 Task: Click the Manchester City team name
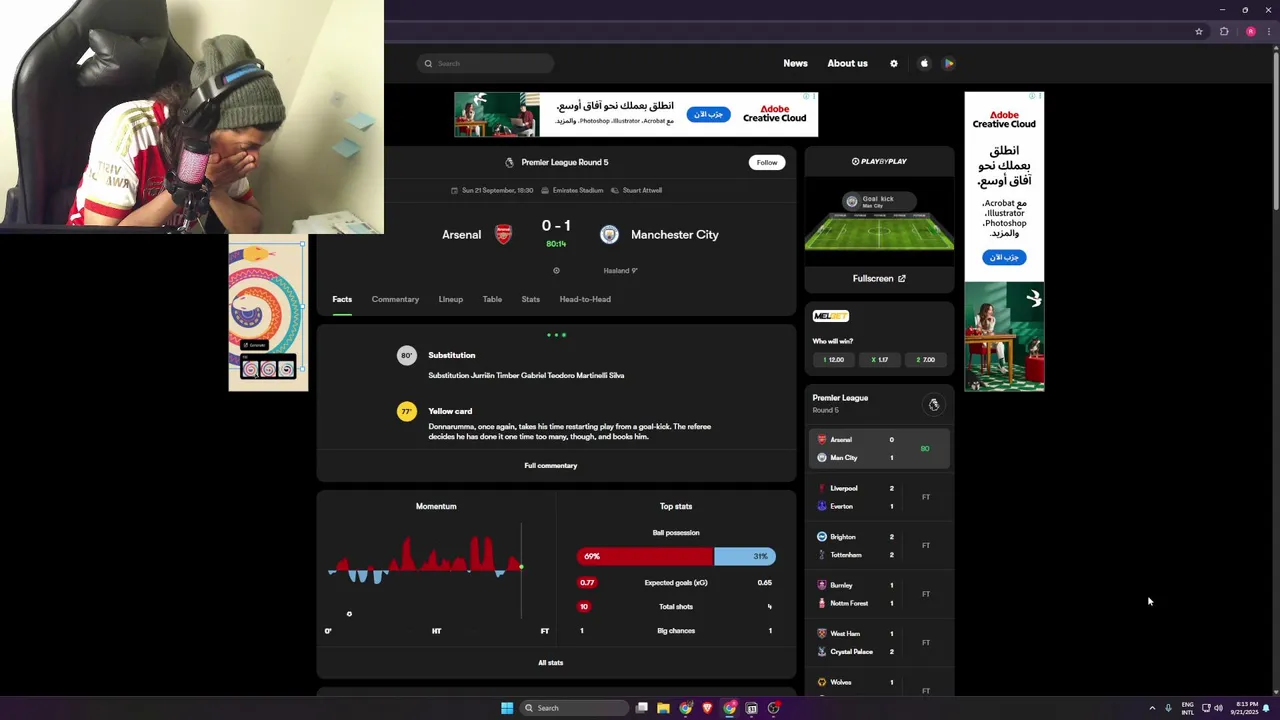[674, 234]
